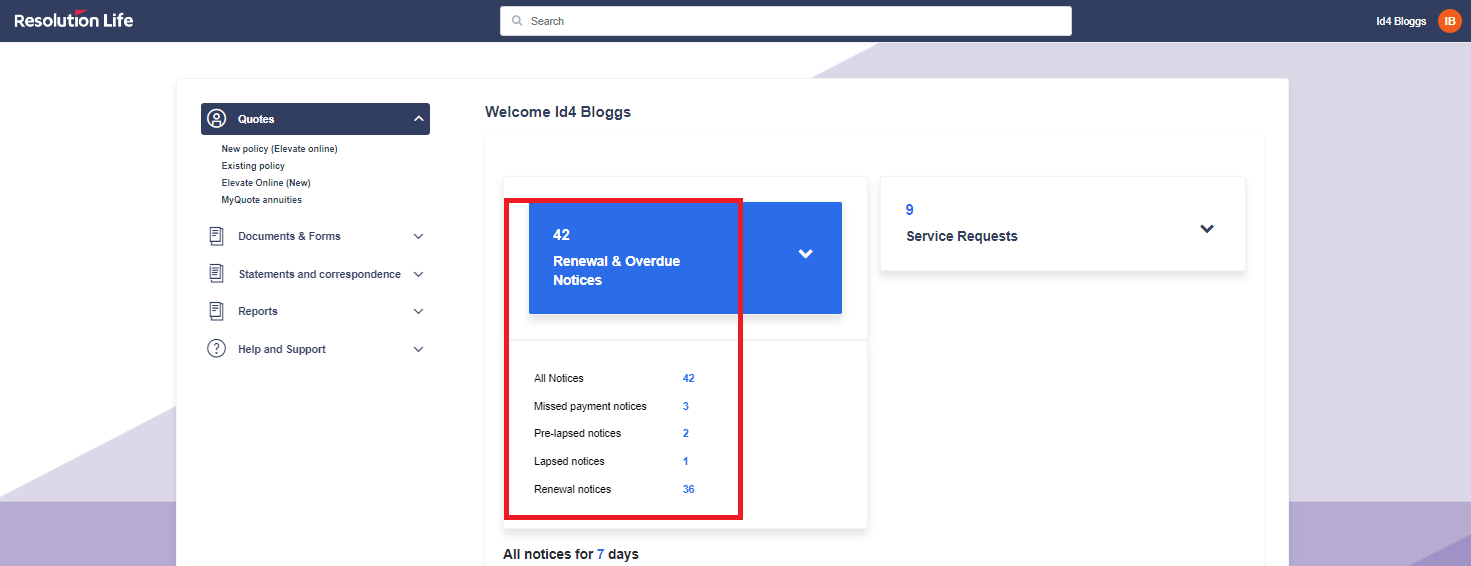Screen dimensions: 1471x566
Task: Open New policy (Elevate online)
Action: pyautogui.click(x=279, y=149)
